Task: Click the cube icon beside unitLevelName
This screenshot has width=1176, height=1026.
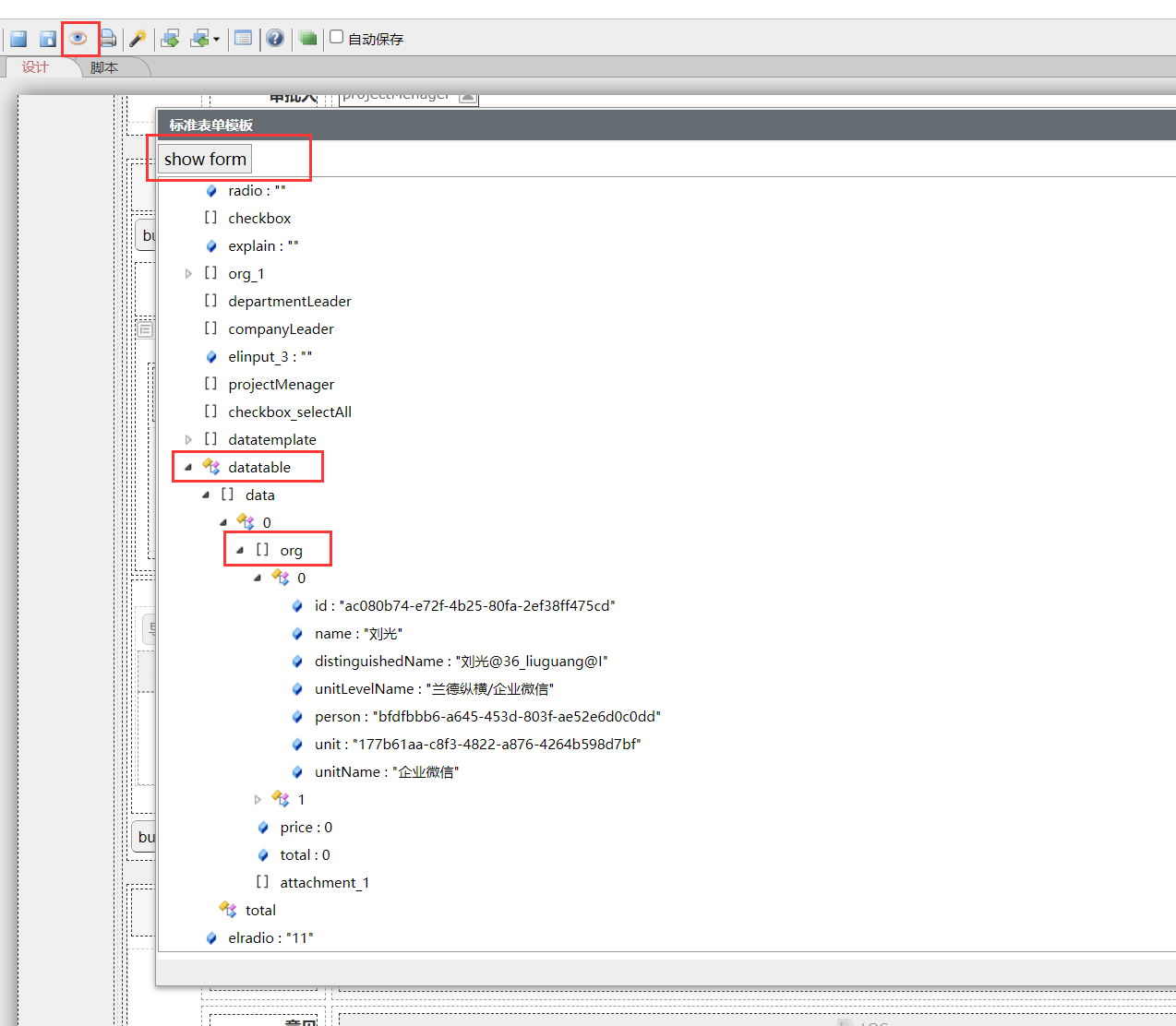Action: [297, 689]
